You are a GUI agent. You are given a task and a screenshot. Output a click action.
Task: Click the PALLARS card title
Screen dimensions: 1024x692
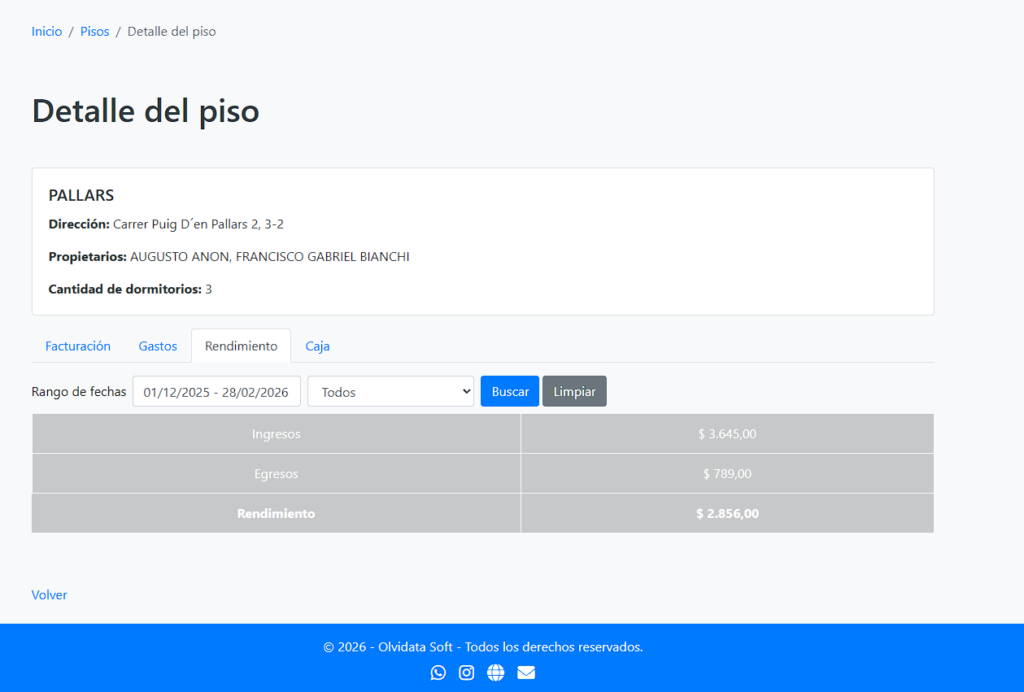[x=81, y=196]
